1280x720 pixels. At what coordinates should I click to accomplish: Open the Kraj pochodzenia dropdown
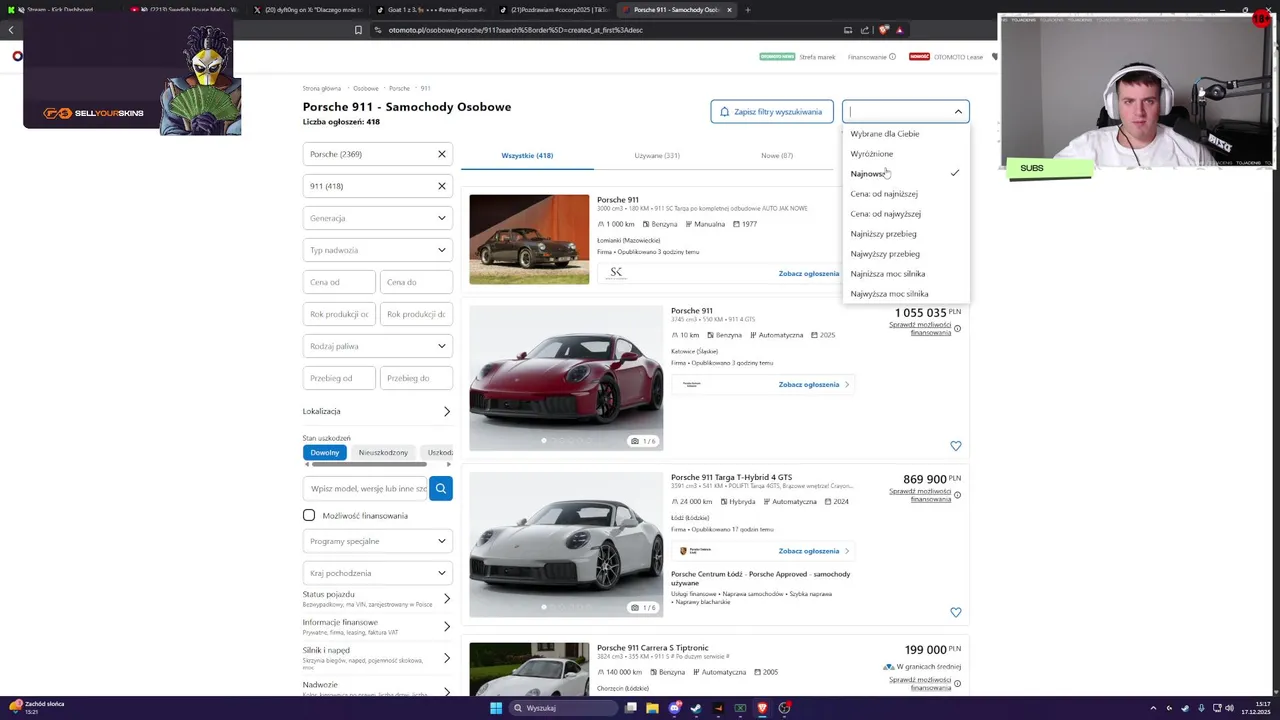point(378,573)
